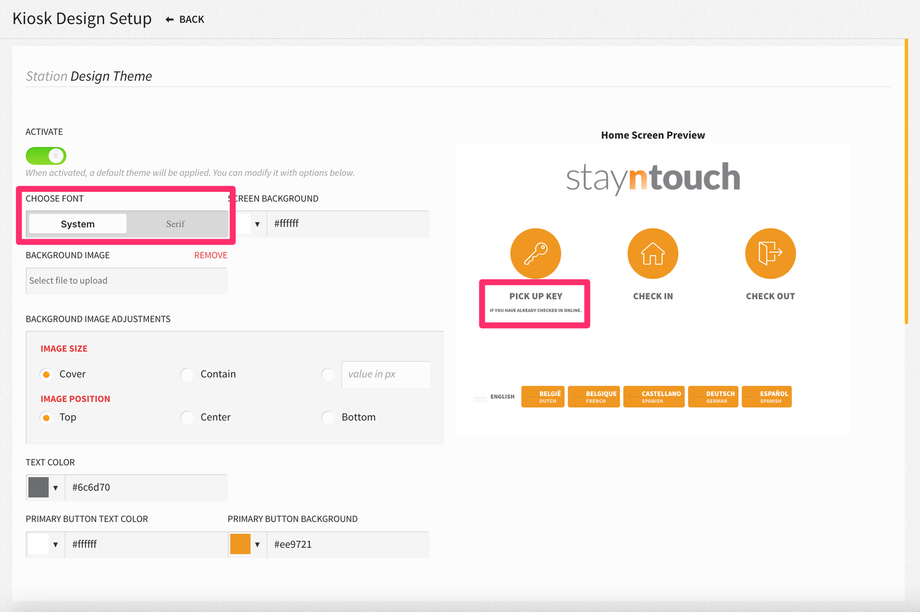The height and width of the screenshot is (612, 920).
Task: Open the Text Color dropdown arrow
Action: point(55,488)
